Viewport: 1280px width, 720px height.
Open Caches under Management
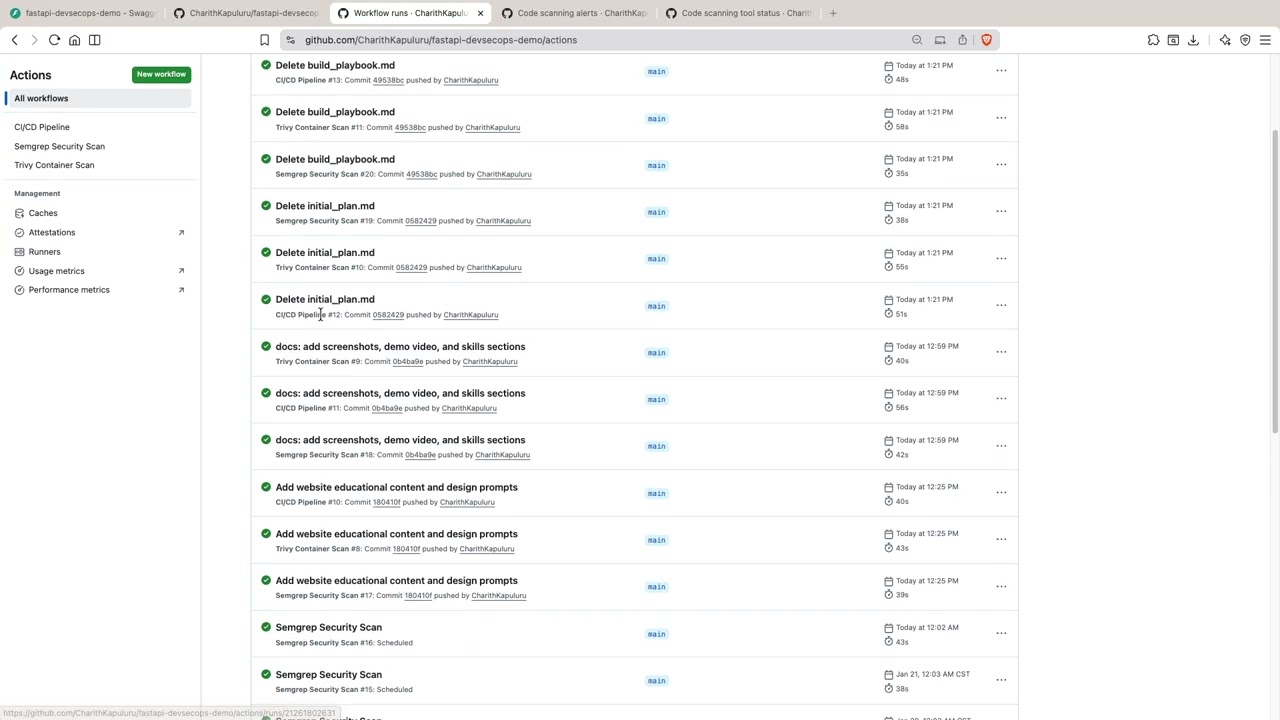(x=43, y=213)
